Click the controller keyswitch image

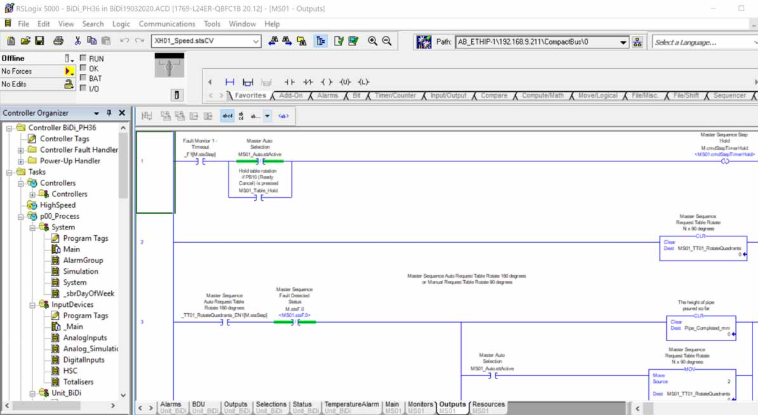click(169, 65)
